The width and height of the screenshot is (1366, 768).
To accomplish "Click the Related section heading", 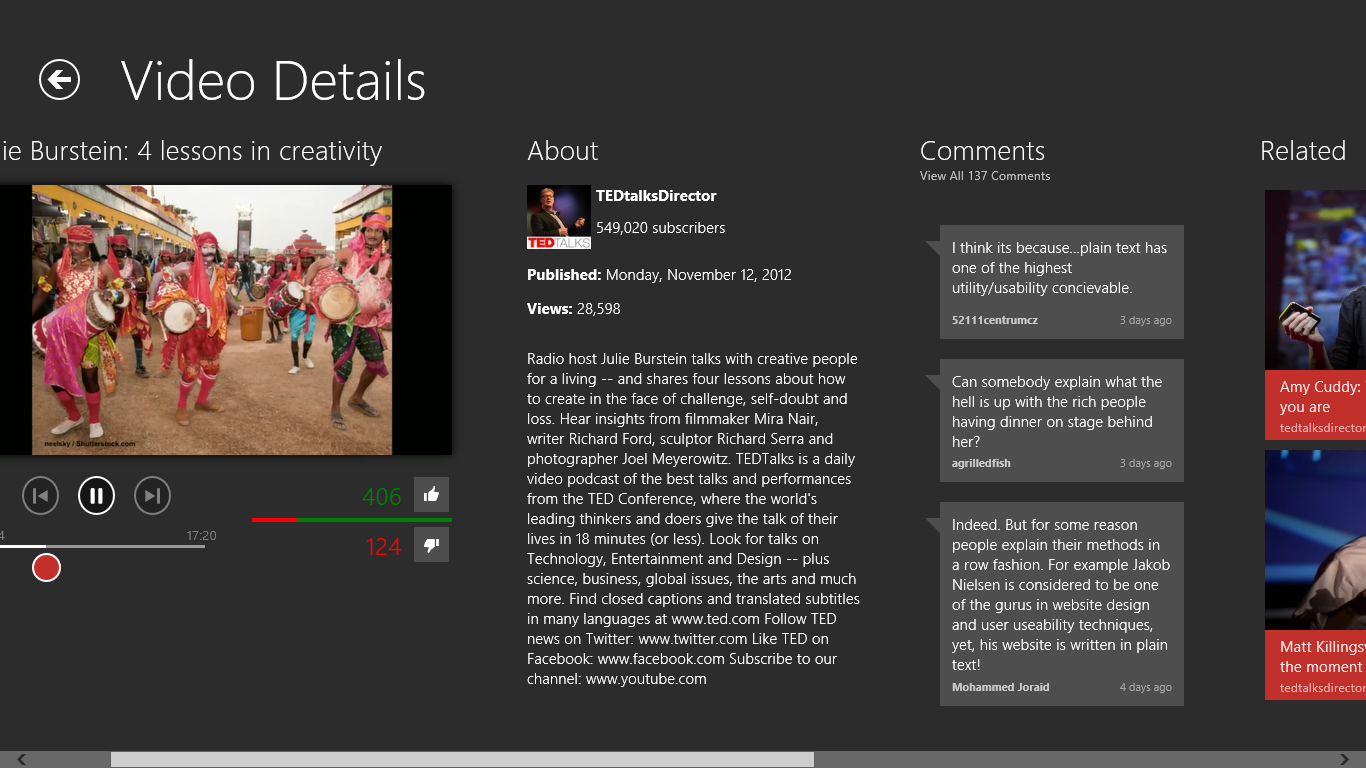I will [x=1303, y=151].
